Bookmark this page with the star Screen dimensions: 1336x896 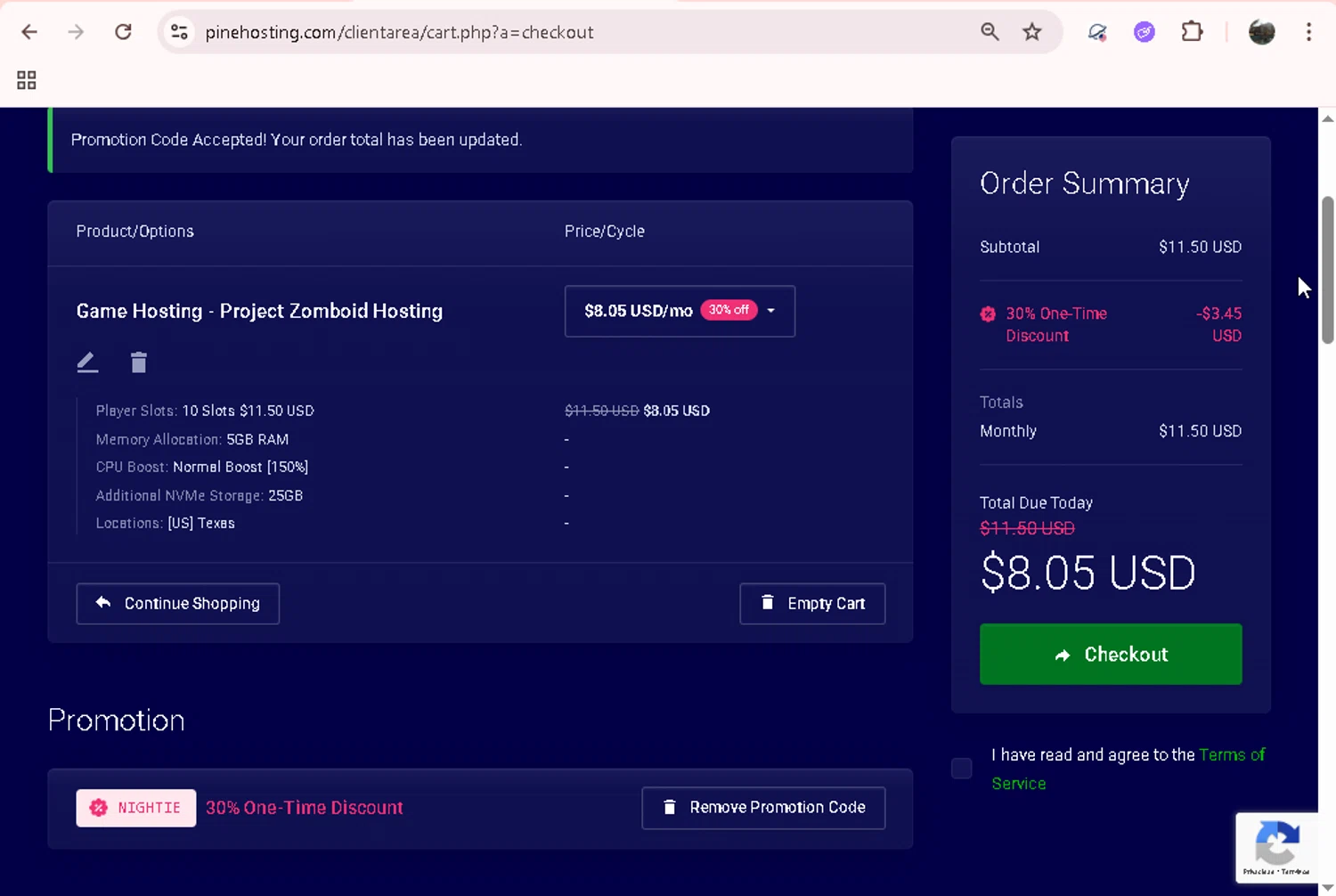(x=1032, y=32)
